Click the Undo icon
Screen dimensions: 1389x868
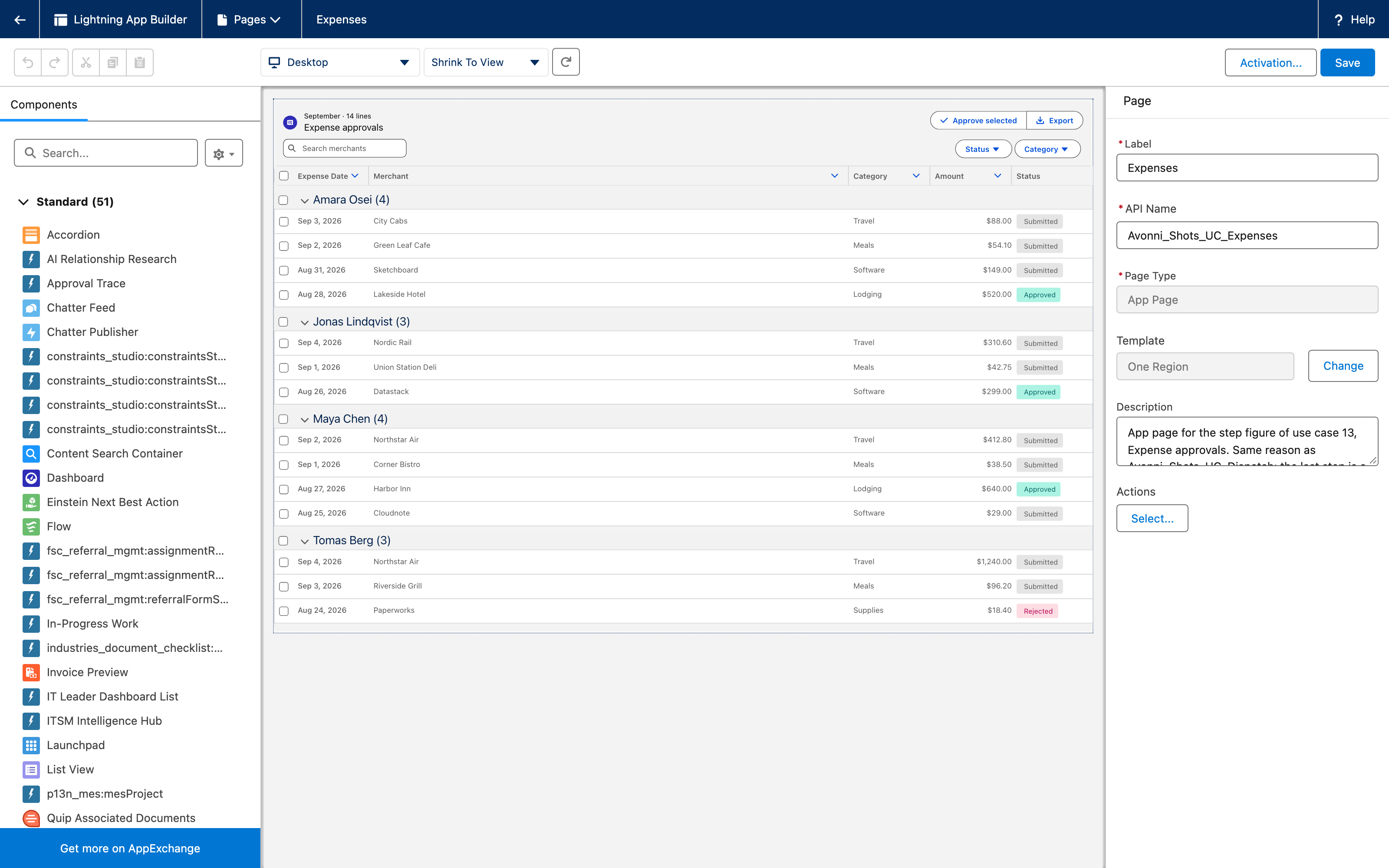point(27,62)
